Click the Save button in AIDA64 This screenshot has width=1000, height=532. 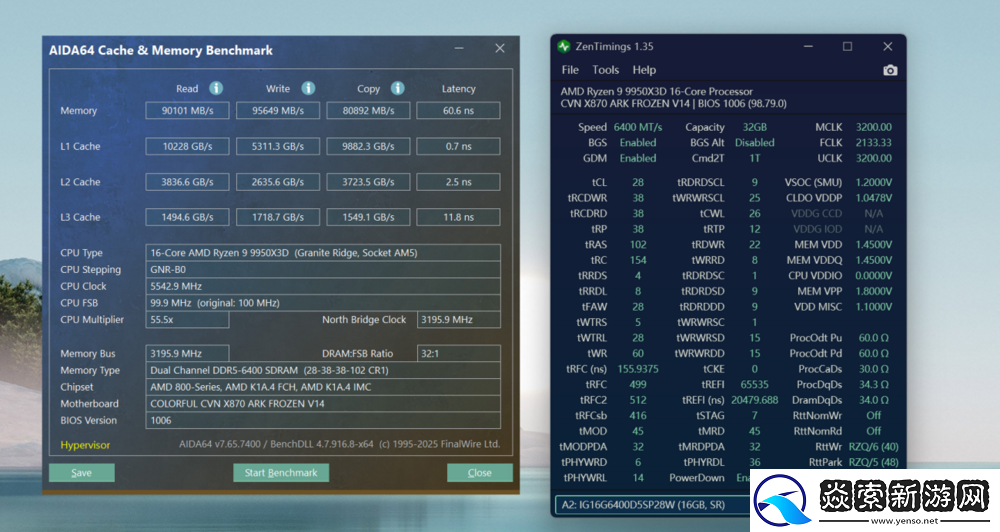(81, 473)
